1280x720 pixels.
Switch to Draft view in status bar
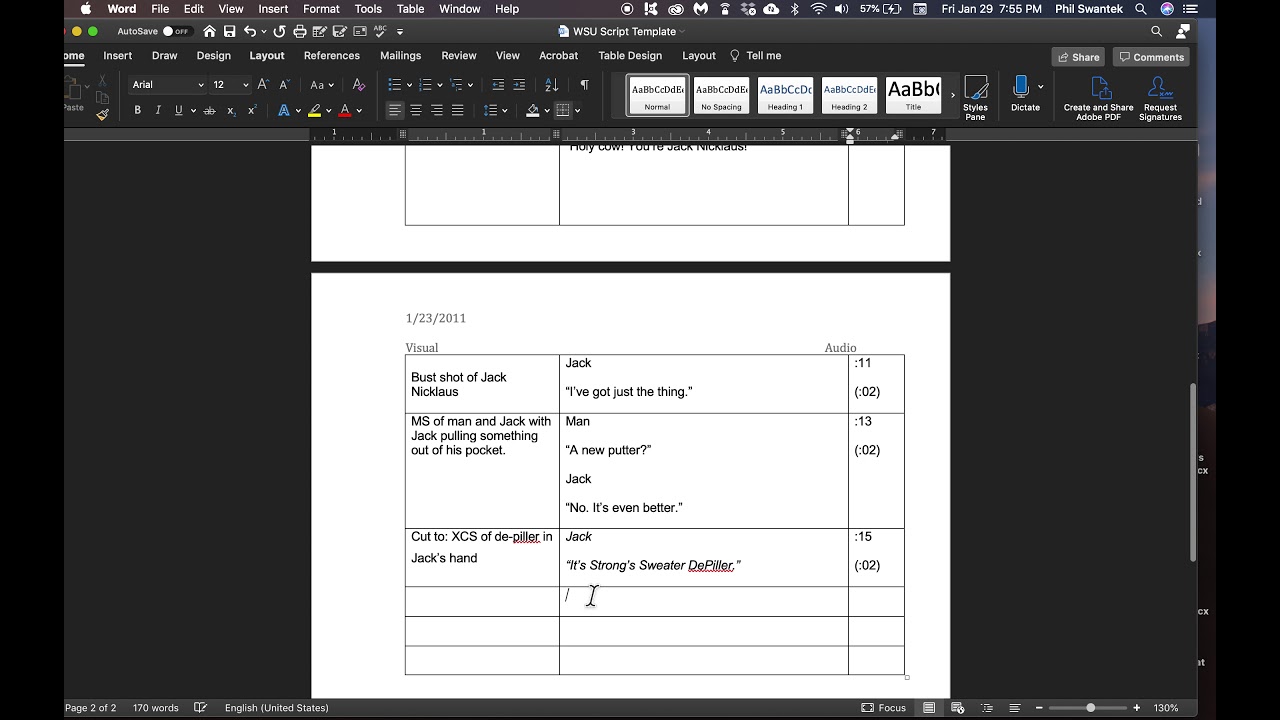click(x=1015, y=708)
